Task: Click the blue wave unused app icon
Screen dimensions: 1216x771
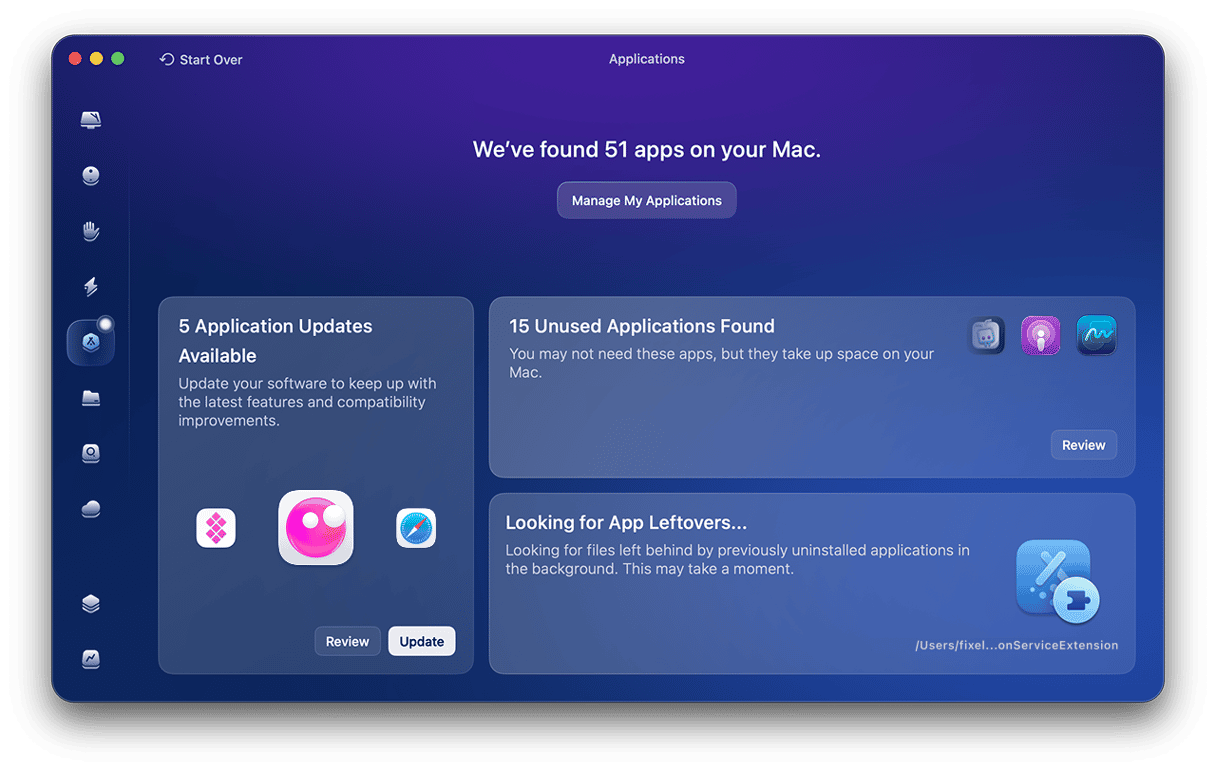Action: coord(1096,336)
